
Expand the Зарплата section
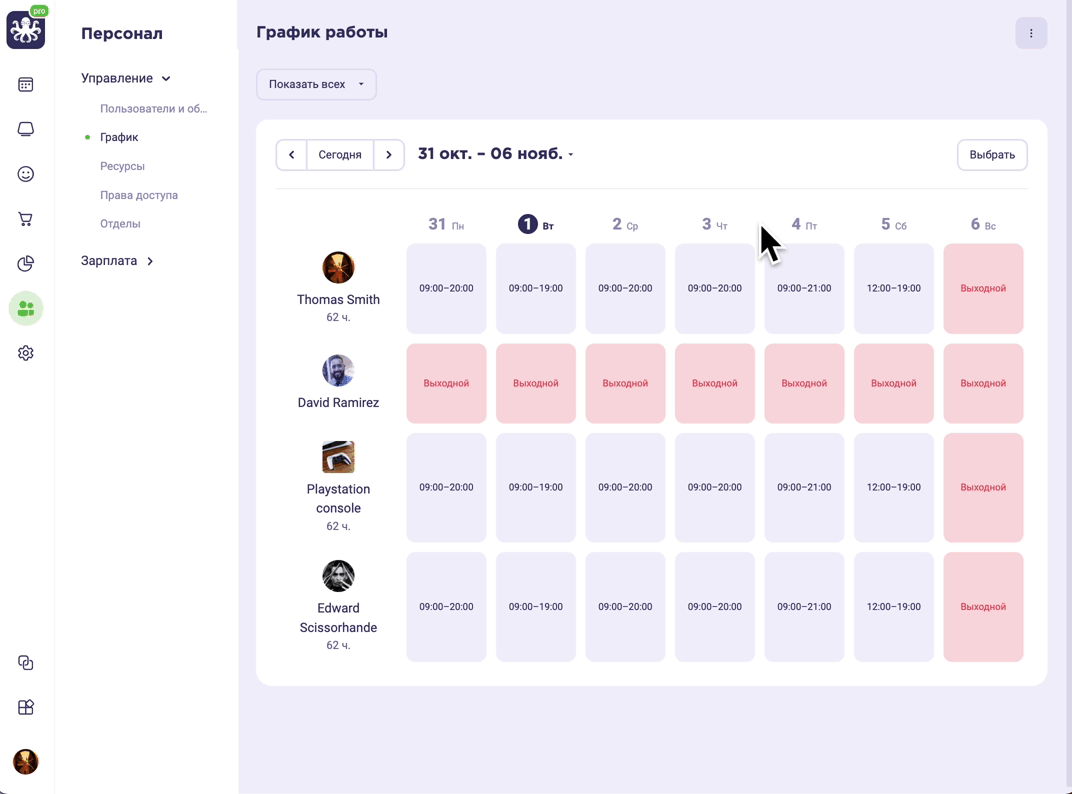[x=117, y=261]
